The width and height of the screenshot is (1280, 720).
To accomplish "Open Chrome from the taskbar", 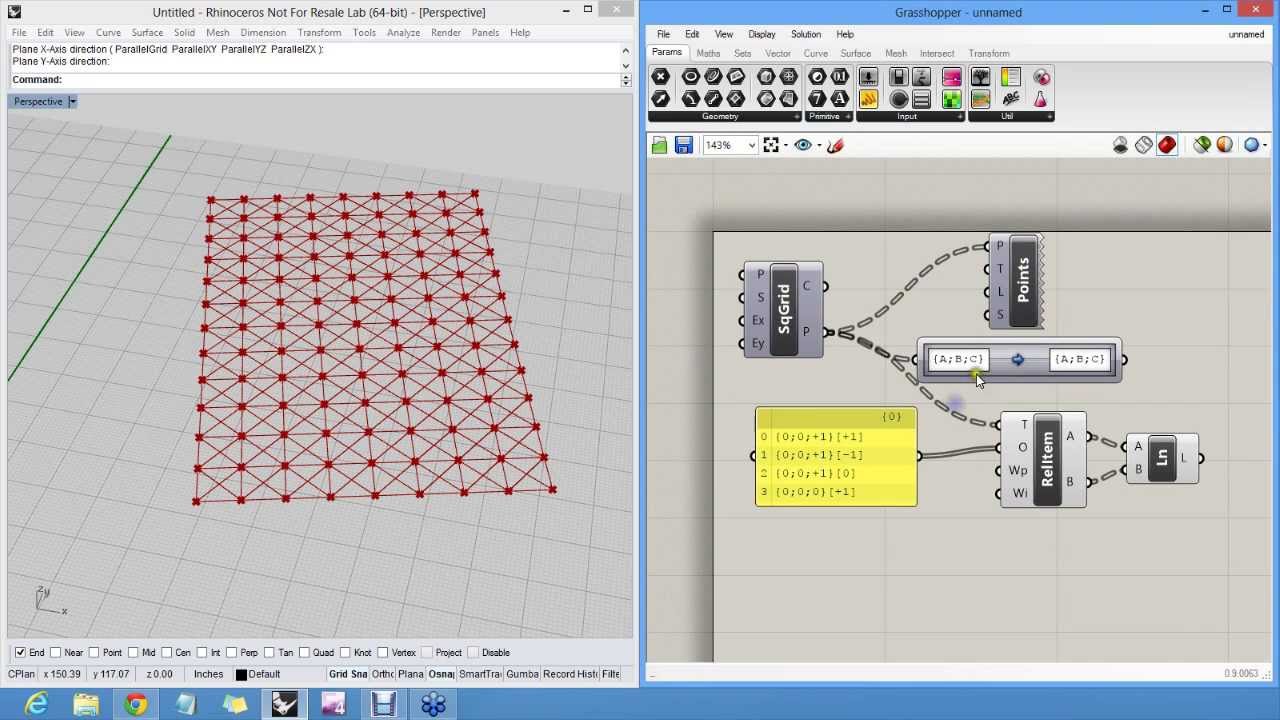I will pos(135,705).
